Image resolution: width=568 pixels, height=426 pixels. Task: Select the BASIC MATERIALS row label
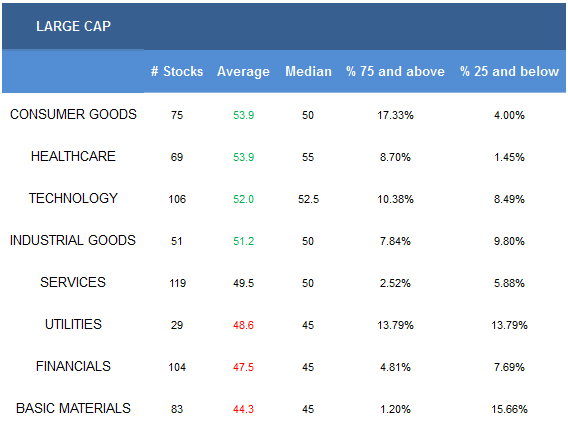coord(73,409)
